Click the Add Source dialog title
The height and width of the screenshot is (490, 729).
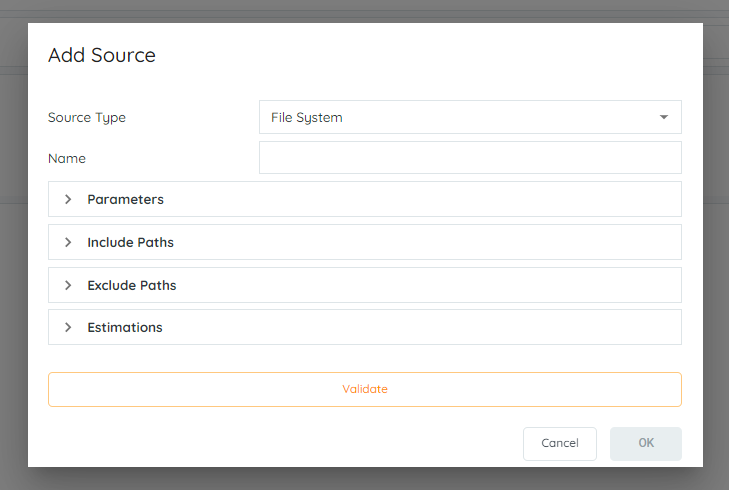(102, 55)
